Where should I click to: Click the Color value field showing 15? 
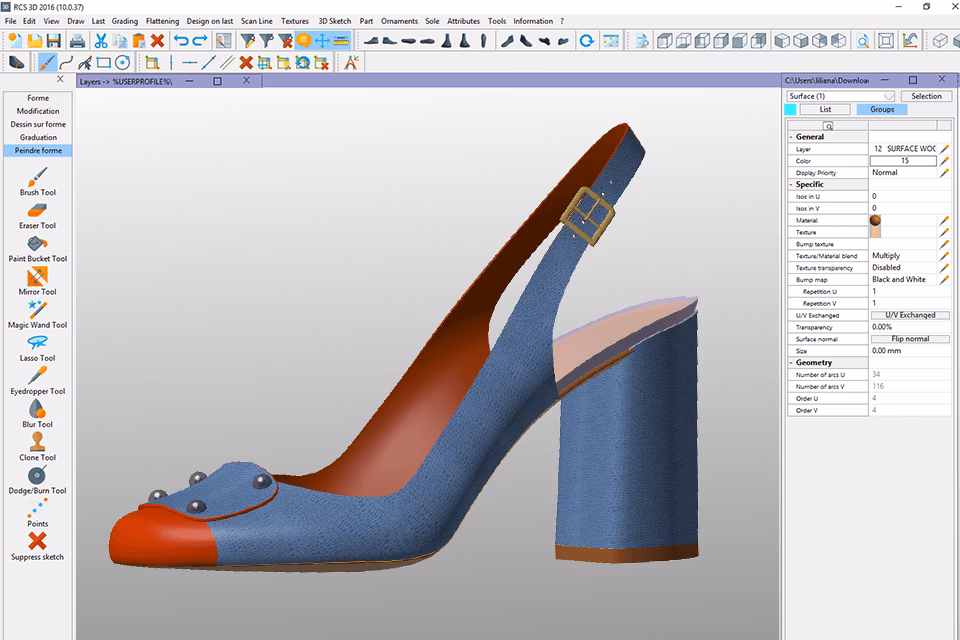point(903,161)
